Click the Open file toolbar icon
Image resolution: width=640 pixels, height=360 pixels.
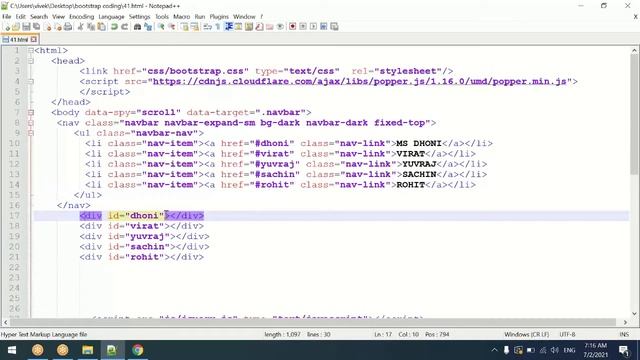16,27
